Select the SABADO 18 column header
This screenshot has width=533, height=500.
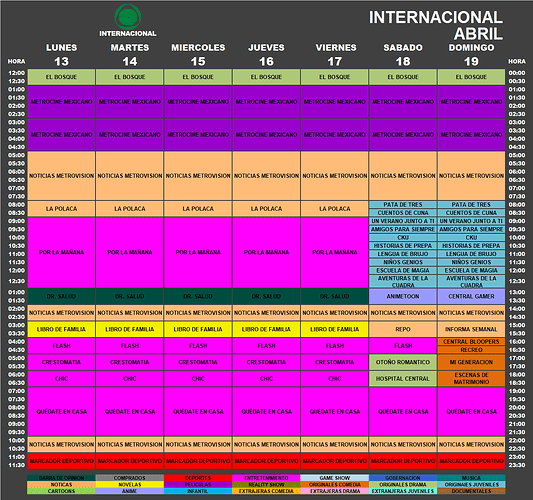[x=403, y=54]
